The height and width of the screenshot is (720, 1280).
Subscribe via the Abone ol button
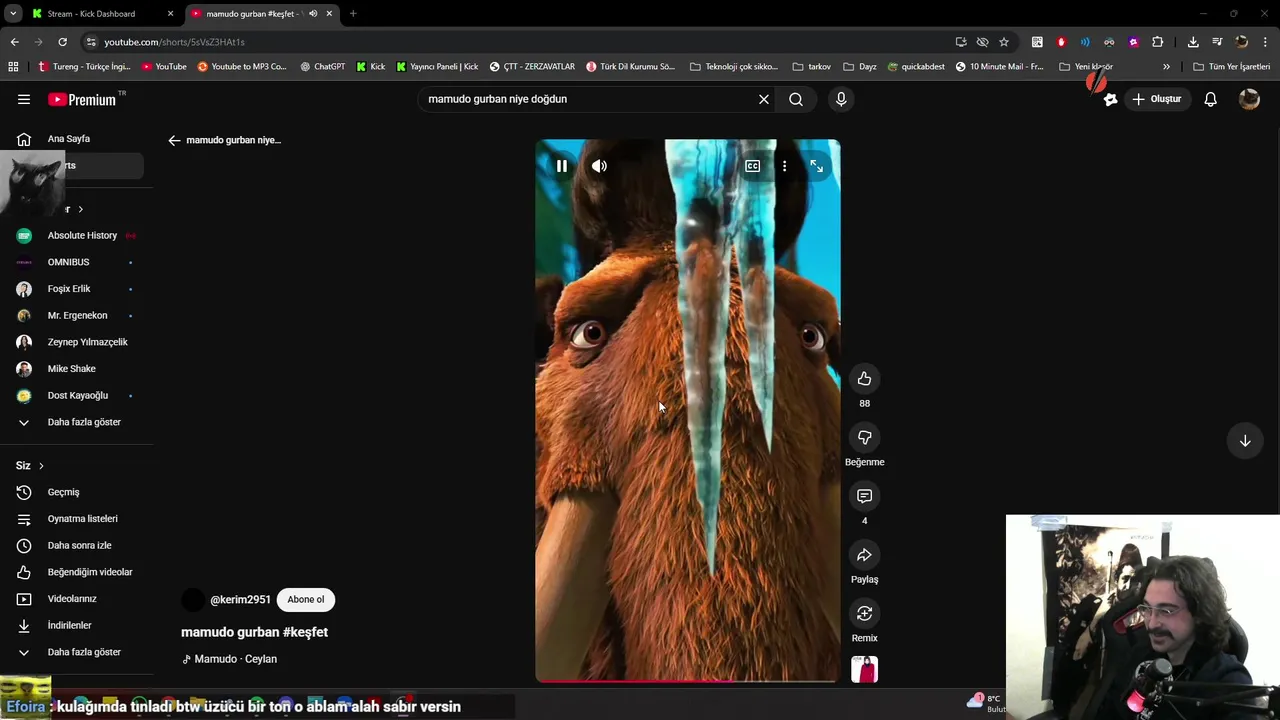click(x=306, y=599)
